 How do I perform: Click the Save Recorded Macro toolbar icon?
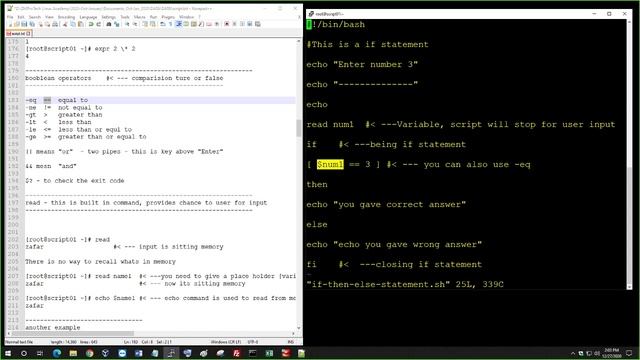click(x=258, y=24)
